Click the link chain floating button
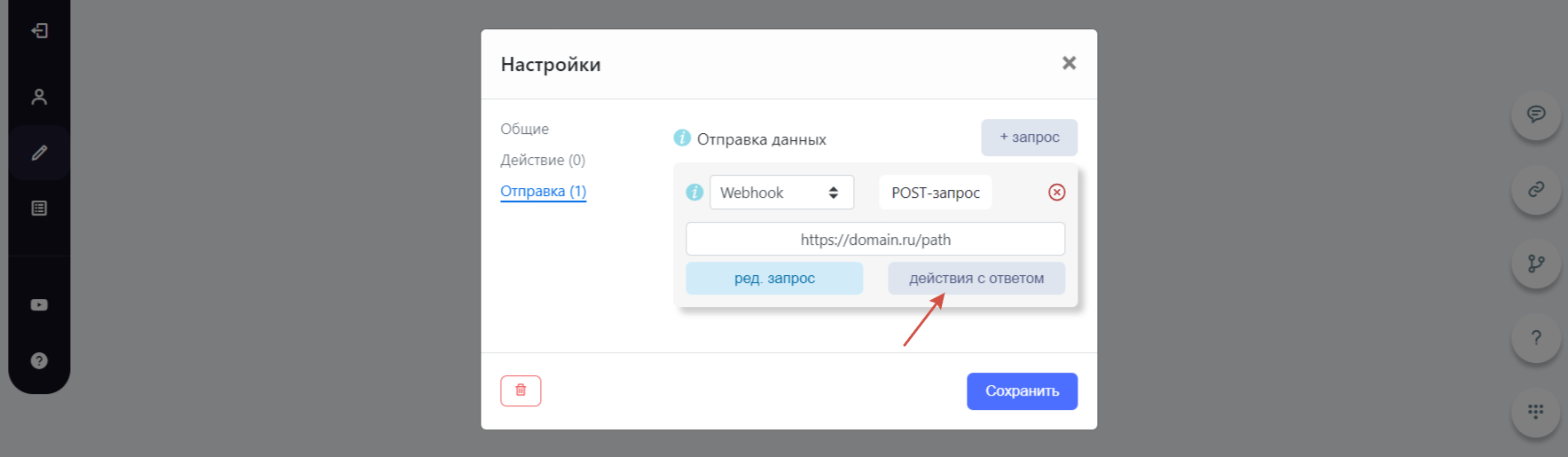This screenshot has width=1568, height=457. point(1536,189)
